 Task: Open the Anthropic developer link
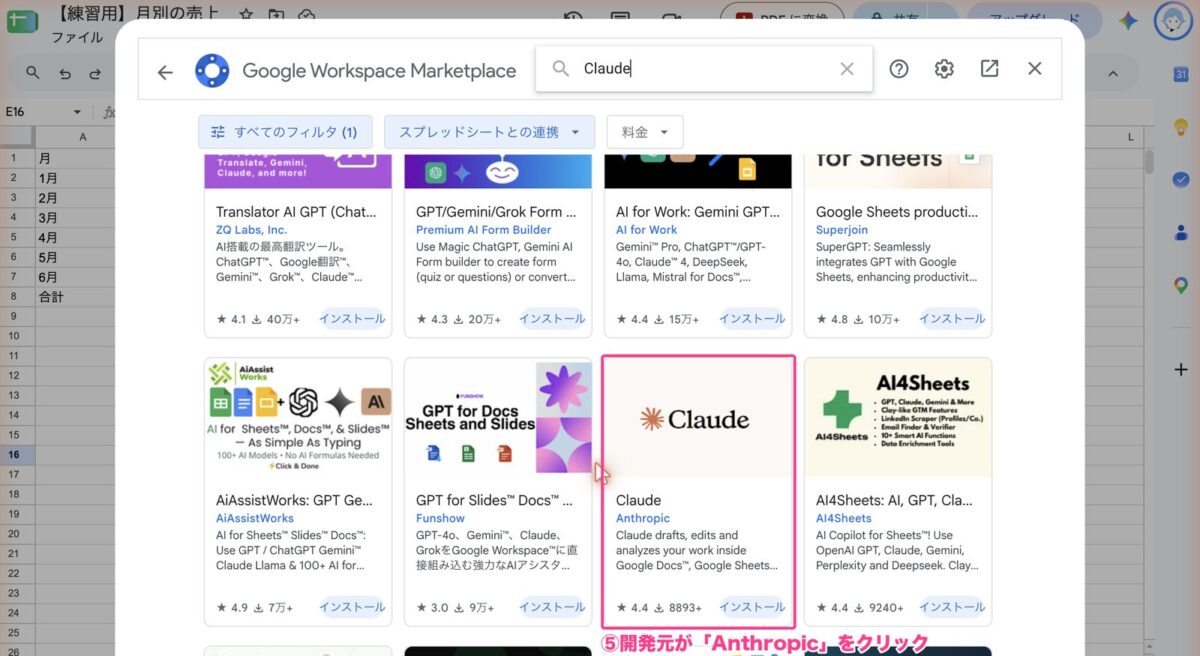643,518
